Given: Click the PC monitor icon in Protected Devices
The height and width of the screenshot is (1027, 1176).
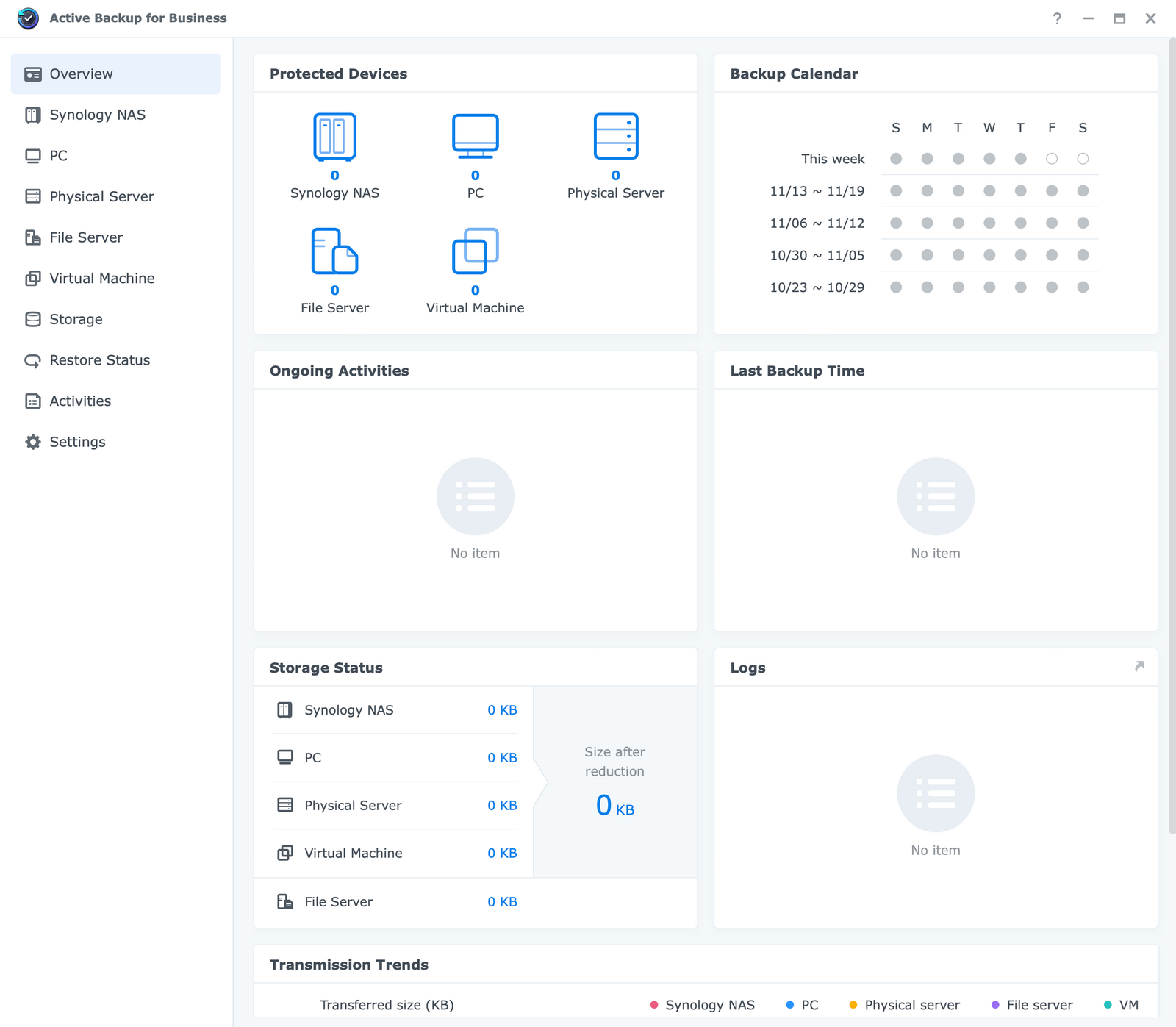Looking at the screenshot, I should (x=476, y=137).
